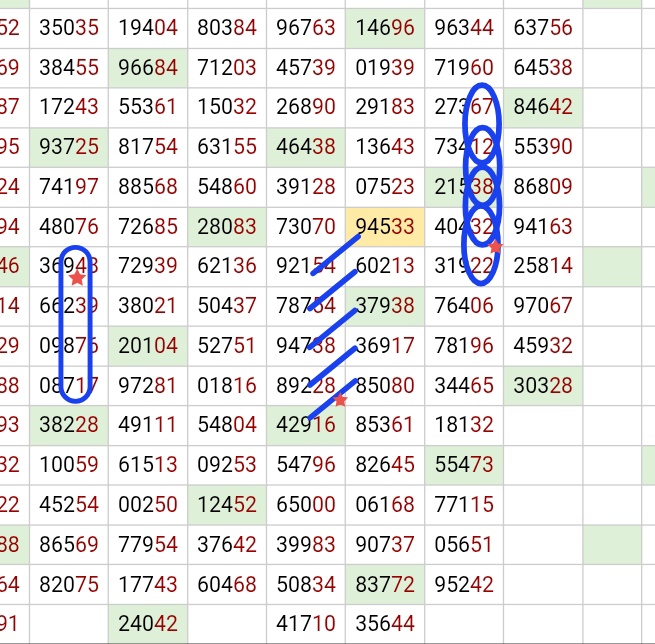The height and width of the screenshot is (644, 655).
Task: Select the cell containing 19404
Action: click(148, 28)
